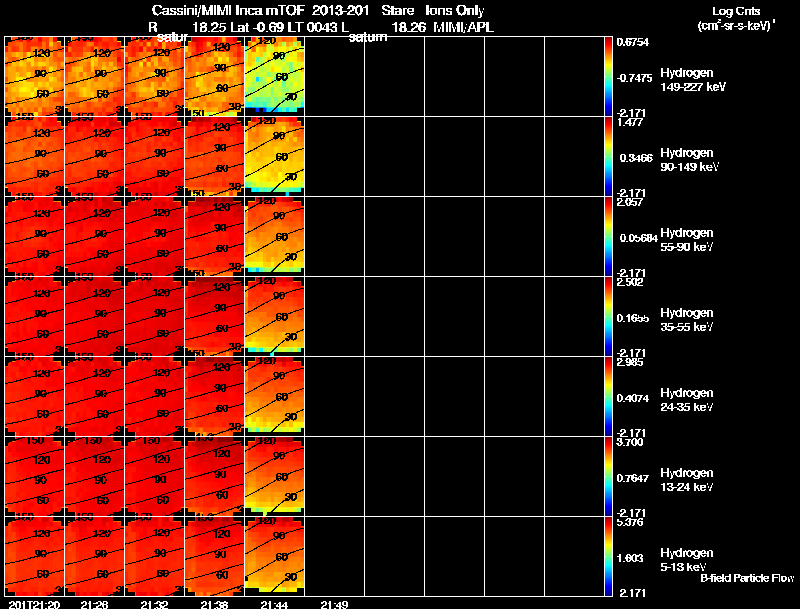
Task: Click the "18.25" R value
Action: 209,27
